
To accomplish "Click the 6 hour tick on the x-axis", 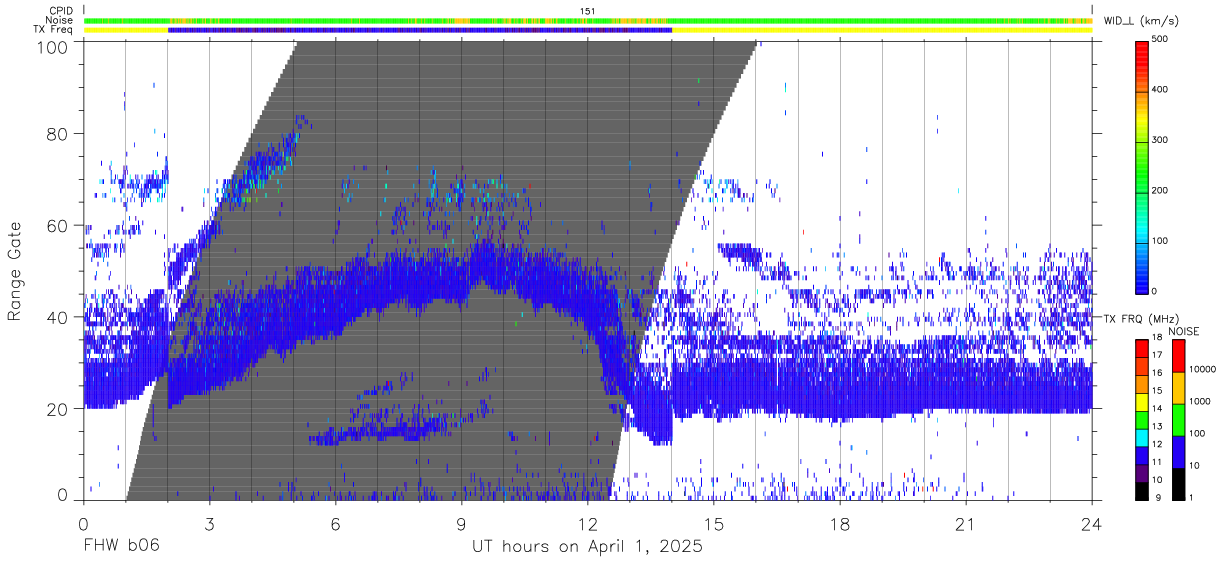I will click(x=335, y=524).
